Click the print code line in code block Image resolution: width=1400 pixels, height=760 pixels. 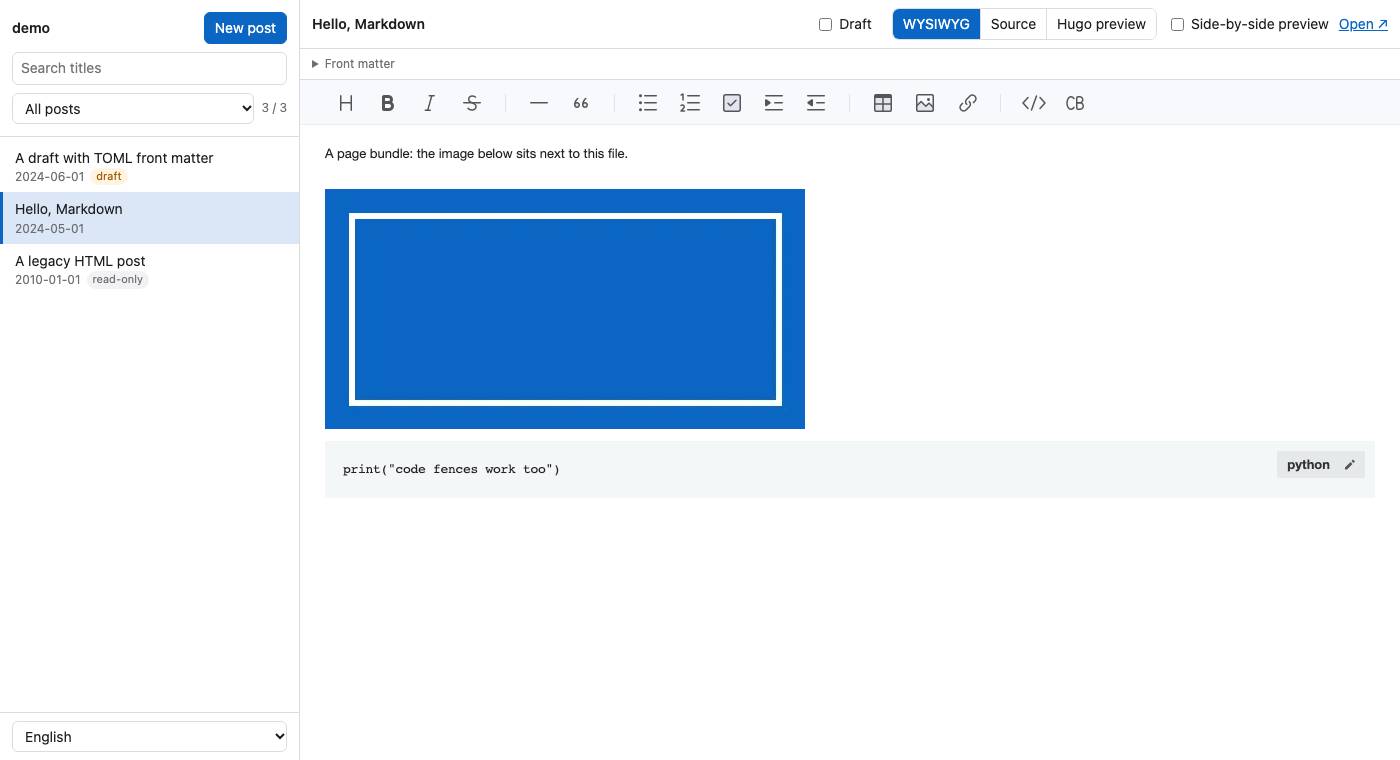pos(451,469)
